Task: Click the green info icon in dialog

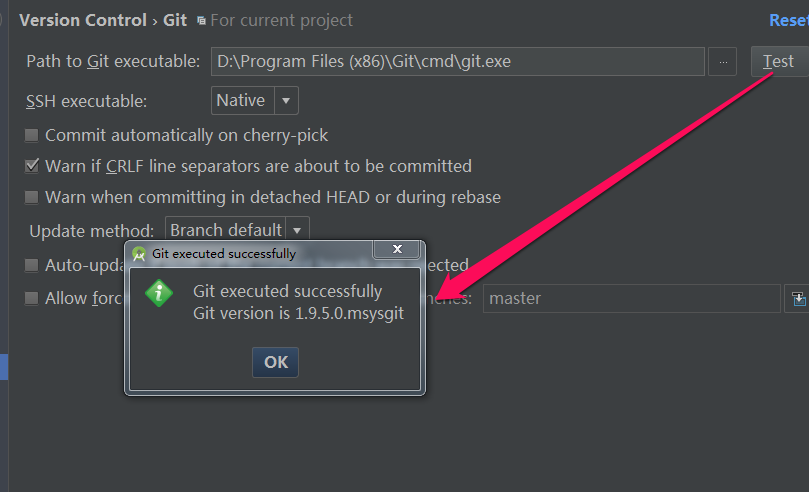Action: pyautogui.click(x=159, y=293)
